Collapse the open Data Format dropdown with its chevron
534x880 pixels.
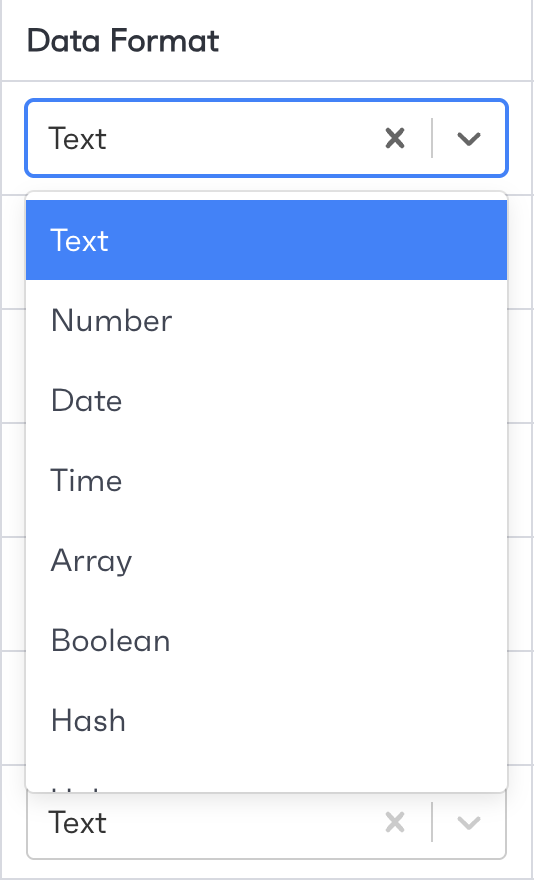point(469,138)
